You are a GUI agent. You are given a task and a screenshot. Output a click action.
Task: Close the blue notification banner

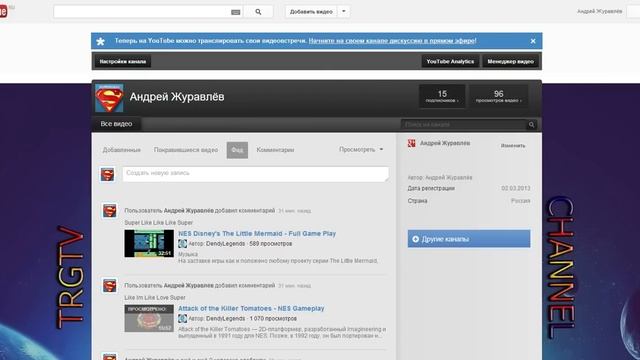[x=533, y=41]
